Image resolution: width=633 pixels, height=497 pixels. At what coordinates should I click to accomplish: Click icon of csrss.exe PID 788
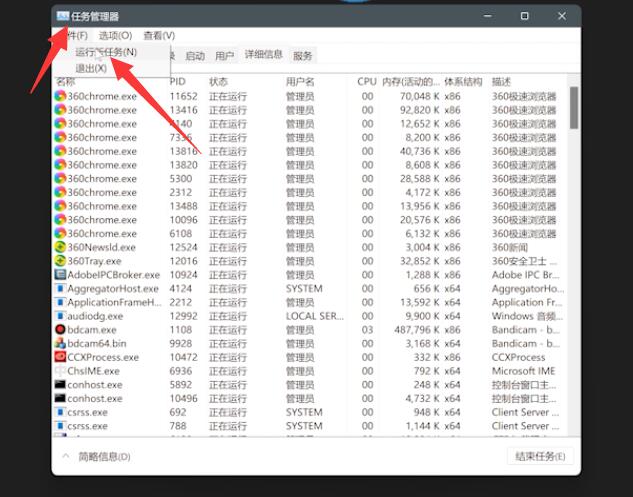[x=60, y=426]
